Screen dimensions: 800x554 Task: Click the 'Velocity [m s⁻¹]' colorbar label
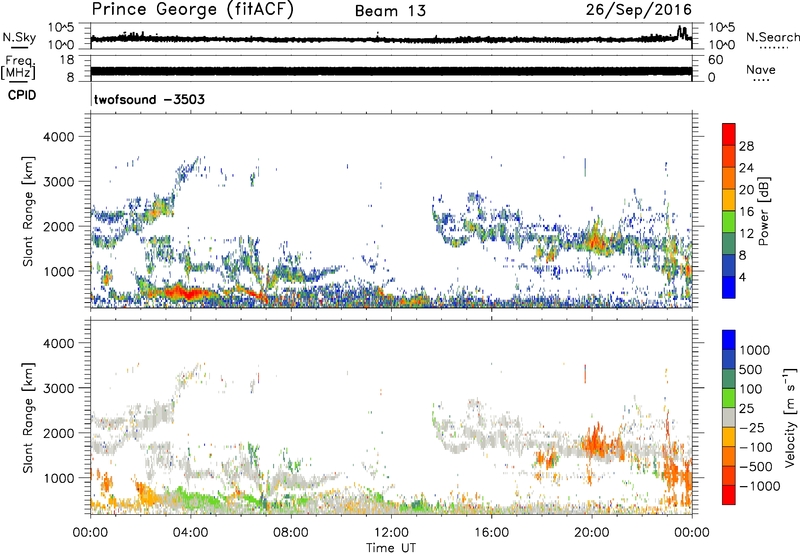click(790, 417)
